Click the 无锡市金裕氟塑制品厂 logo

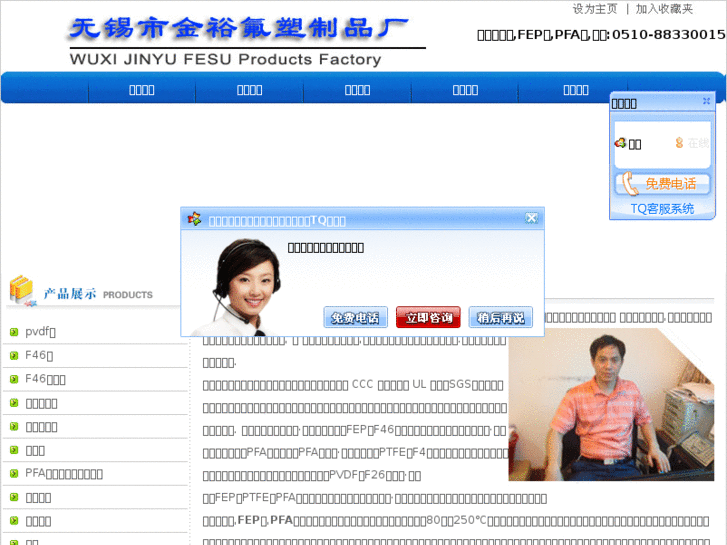coord(239,28)
